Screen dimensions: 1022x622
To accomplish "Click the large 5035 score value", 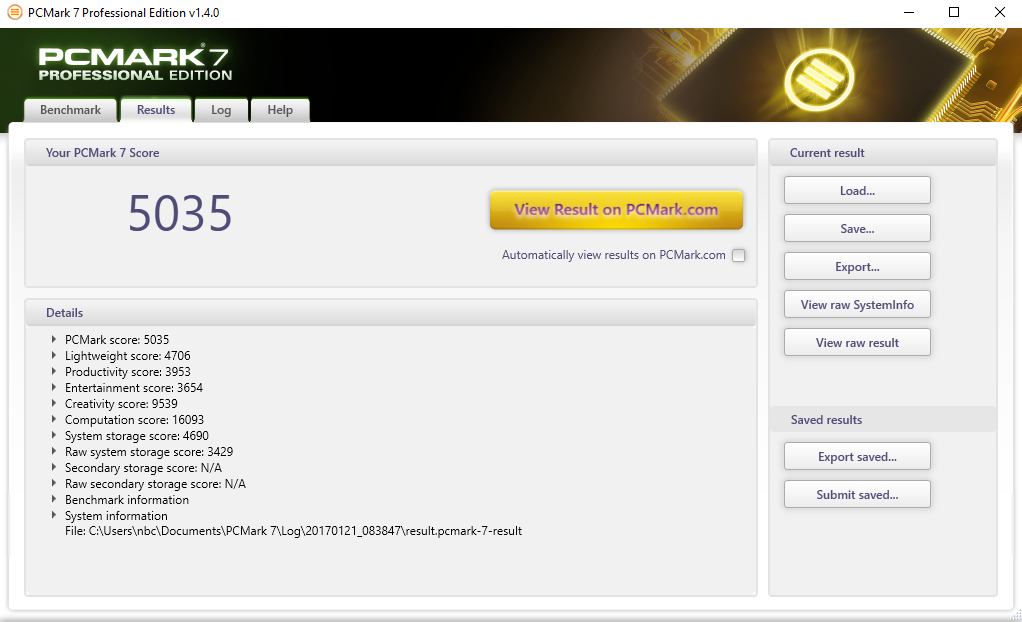I will tap(180, 213).
